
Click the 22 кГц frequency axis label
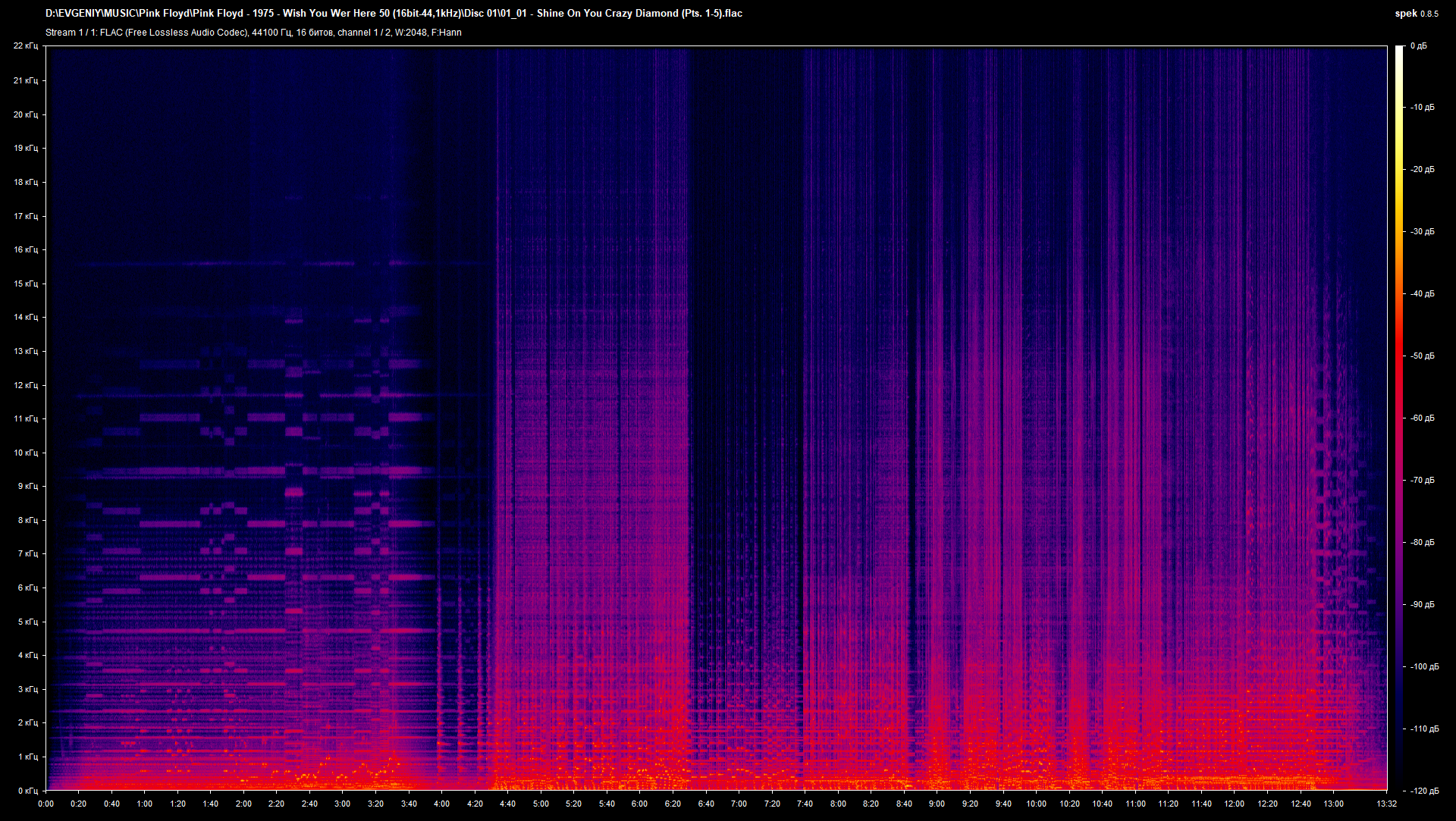coord(27,45)
